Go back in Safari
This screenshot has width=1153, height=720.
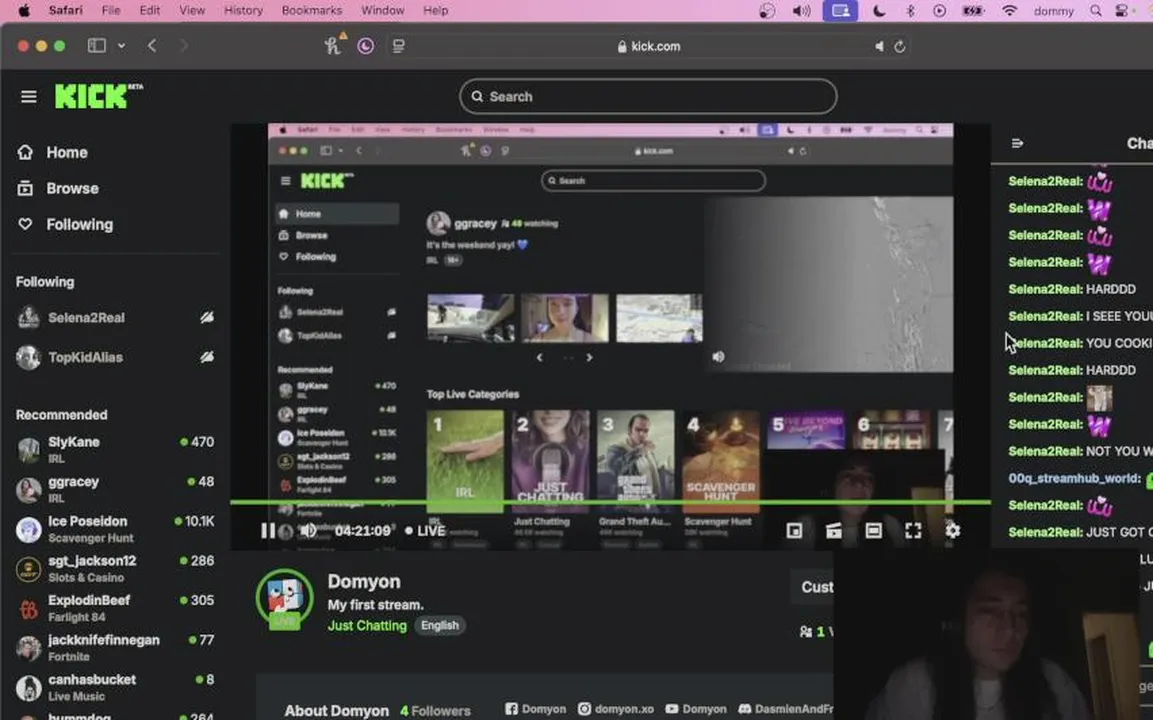[x=152, y=46]
